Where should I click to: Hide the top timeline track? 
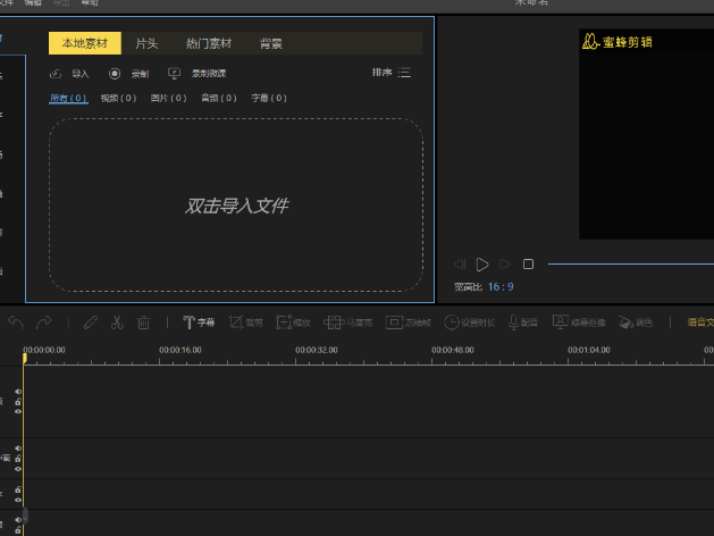tap(18, 411)
